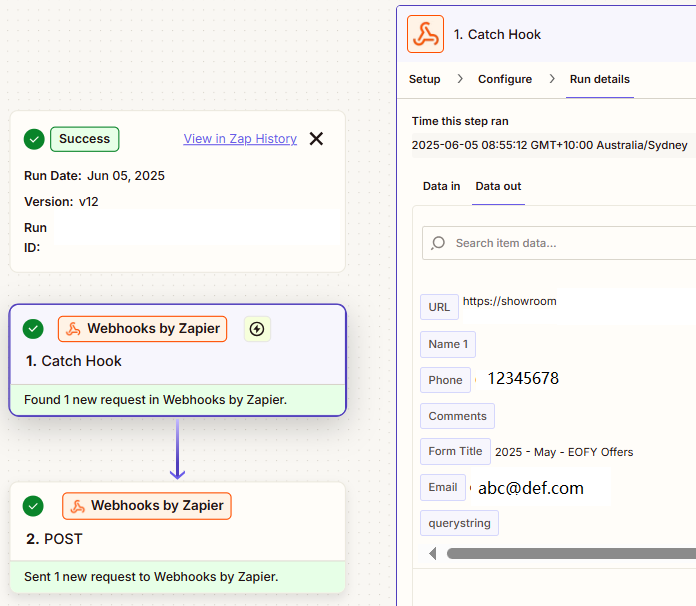Screen dimensions: 696x606
Task: Click green success checkmark beside Success badge
Action: coord(34,139)
